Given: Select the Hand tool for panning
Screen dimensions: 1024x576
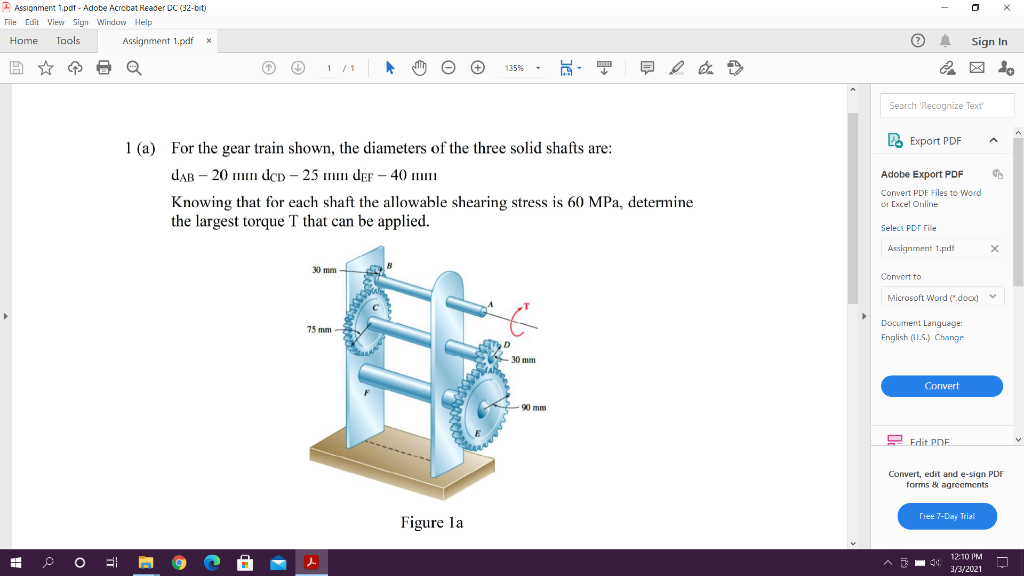Looking at the screenshot, I should (419, 68).
